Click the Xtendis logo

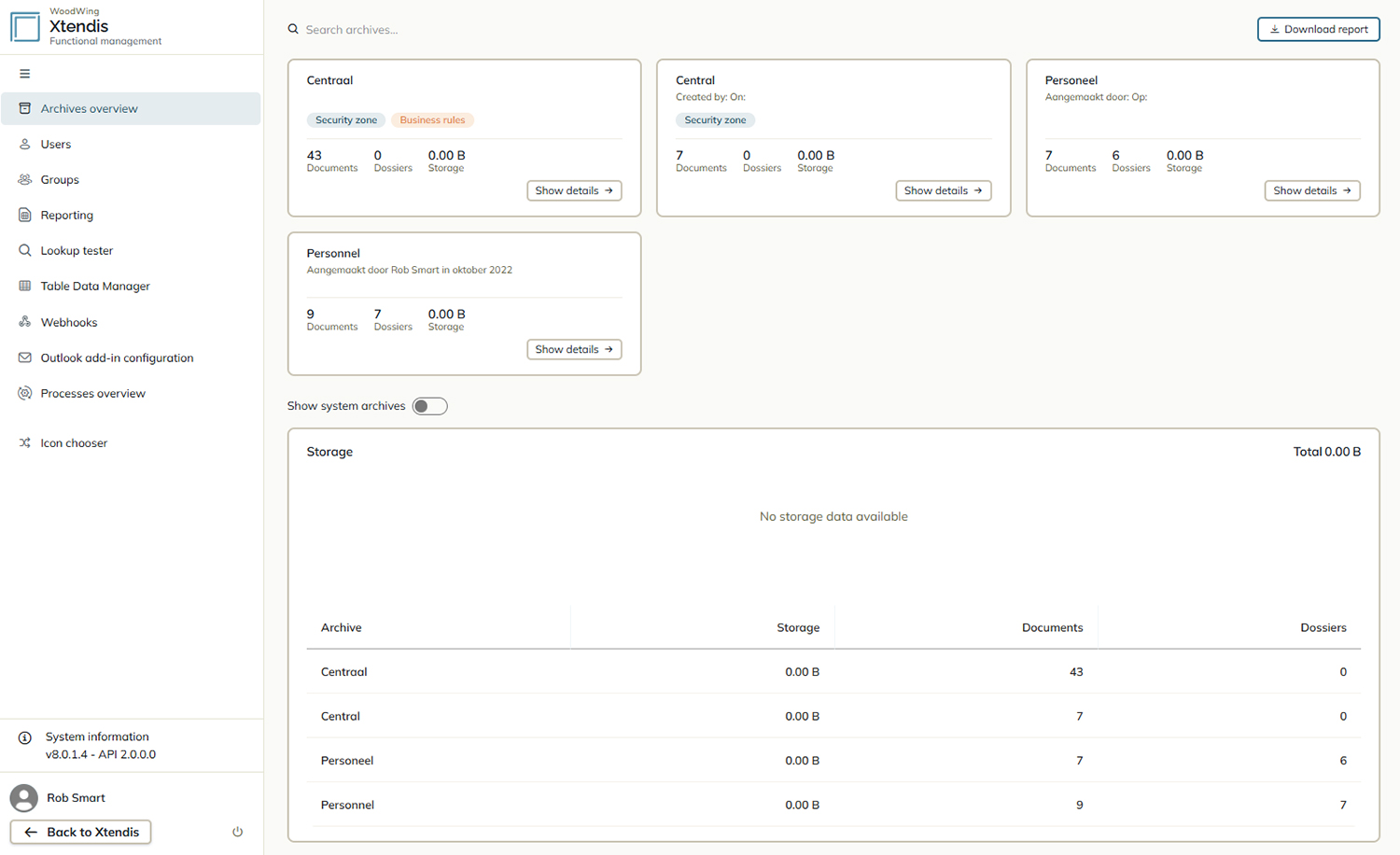tap(25, 27)
